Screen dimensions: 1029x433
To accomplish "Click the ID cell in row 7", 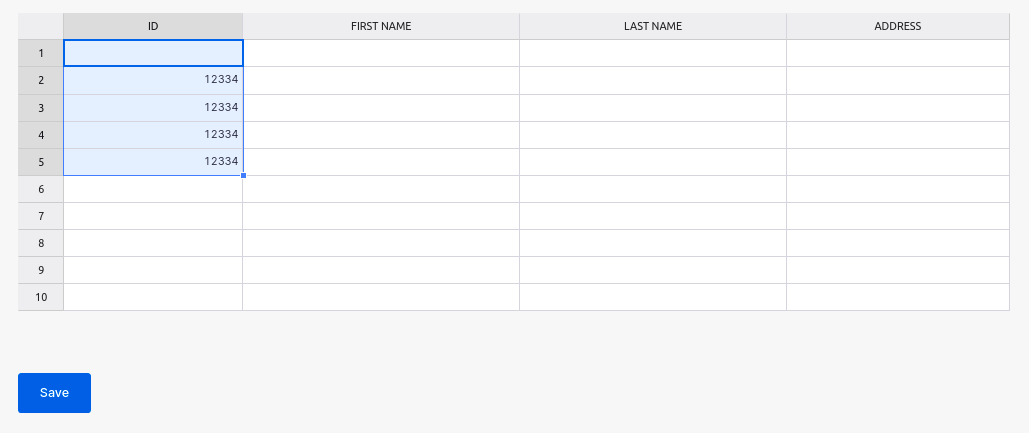I will click(153, 216).
